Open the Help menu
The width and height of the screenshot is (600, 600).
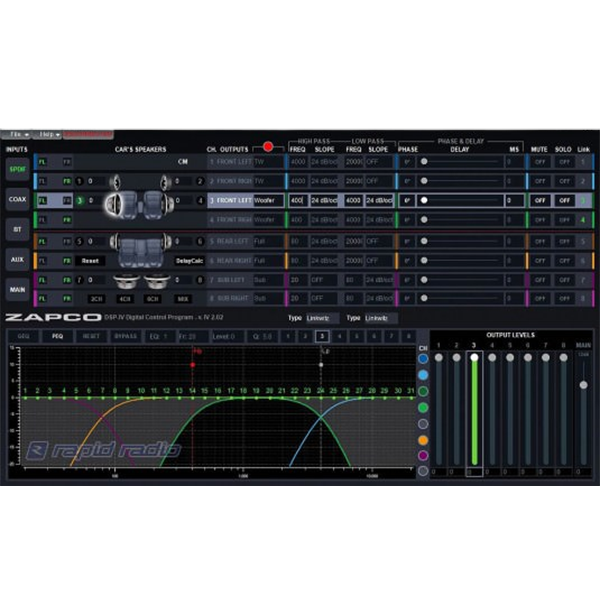tap(47, 135)
